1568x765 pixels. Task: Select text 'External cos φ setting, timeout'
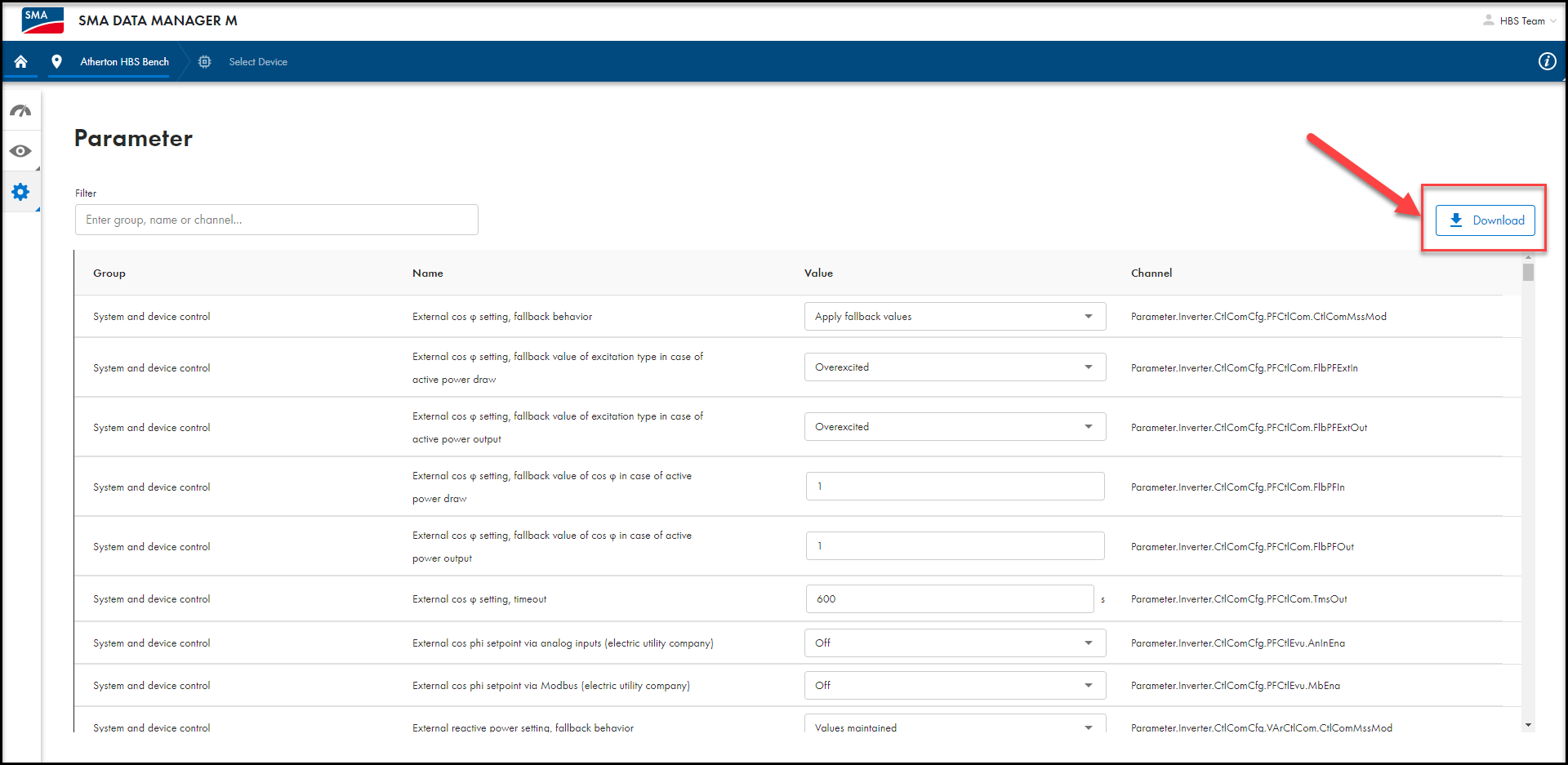click(479, 599)
